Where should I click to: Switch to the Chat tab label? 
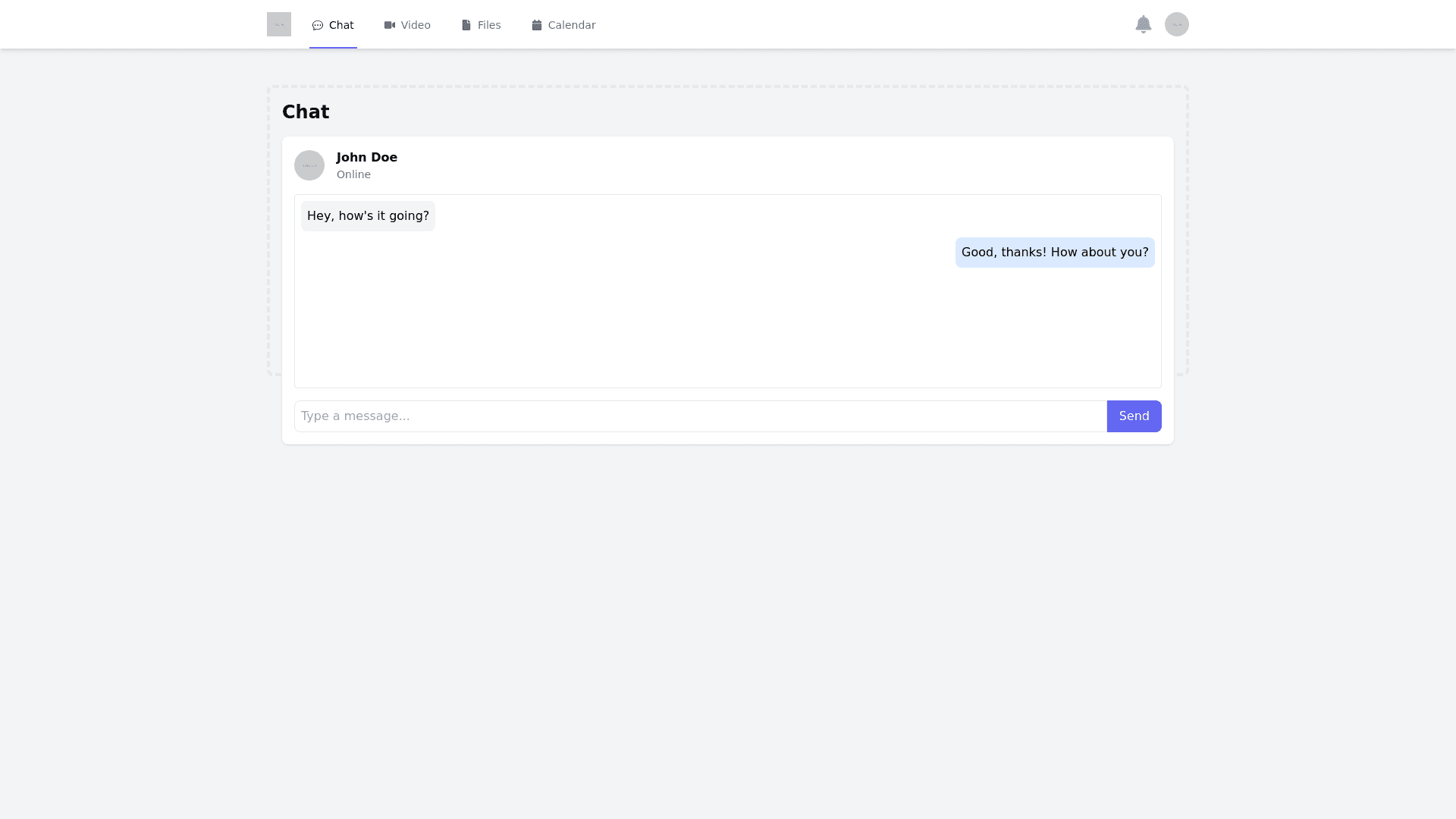[341, 25]
